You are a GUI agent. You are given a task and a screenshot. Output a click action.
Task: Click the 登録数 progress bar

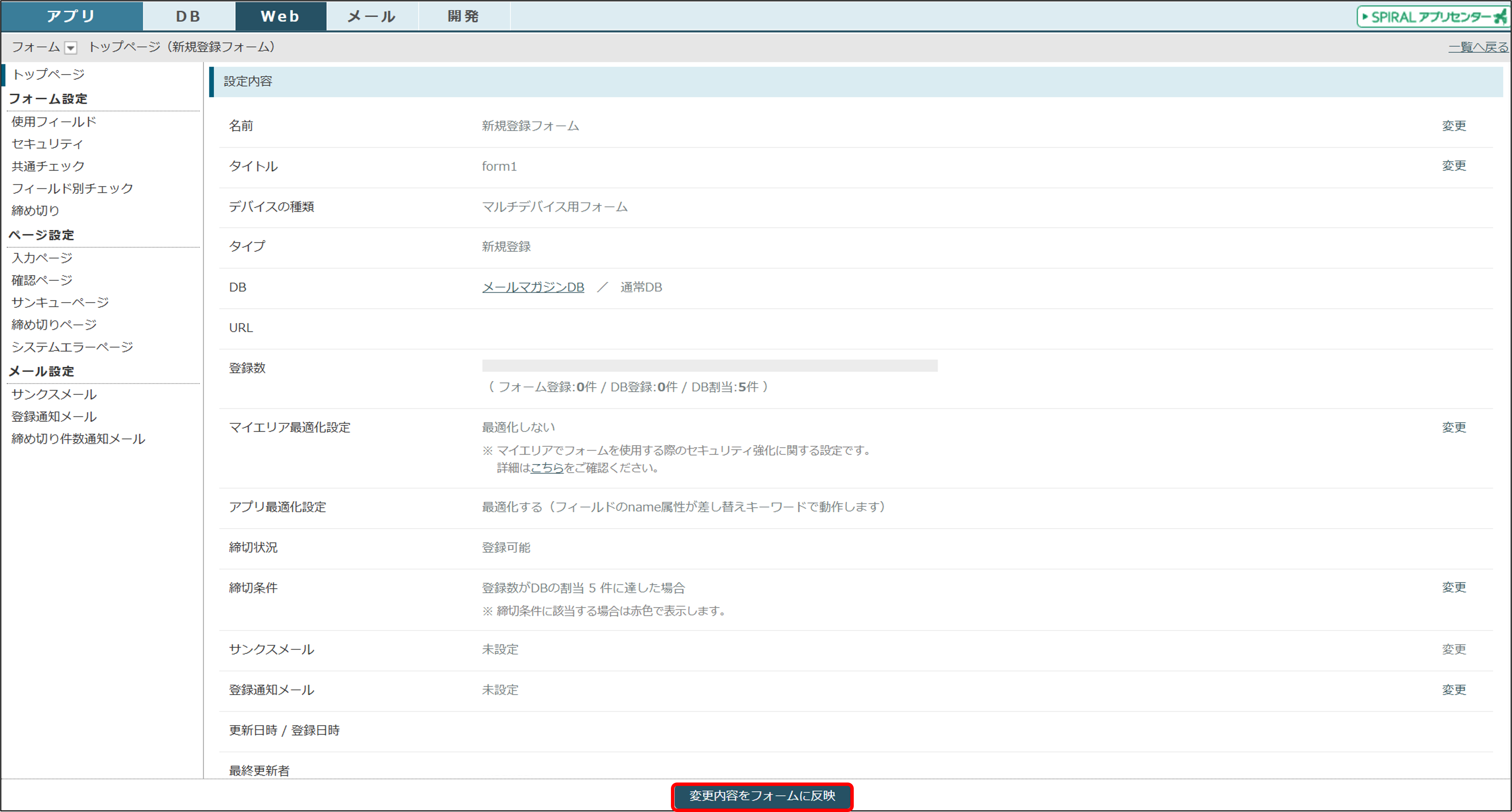(710, 366)
